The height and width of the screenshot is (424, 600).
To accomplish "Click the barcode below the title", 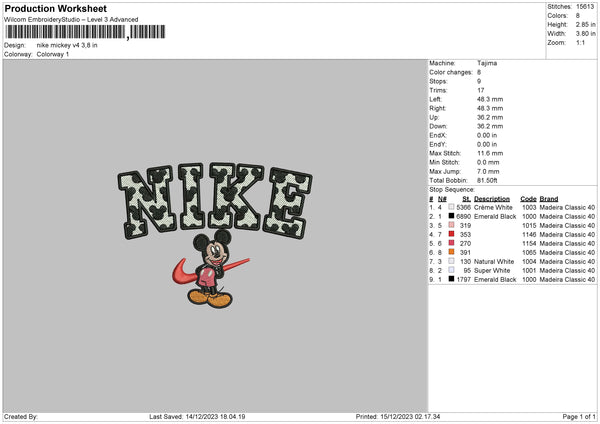I will pos(85,32).
